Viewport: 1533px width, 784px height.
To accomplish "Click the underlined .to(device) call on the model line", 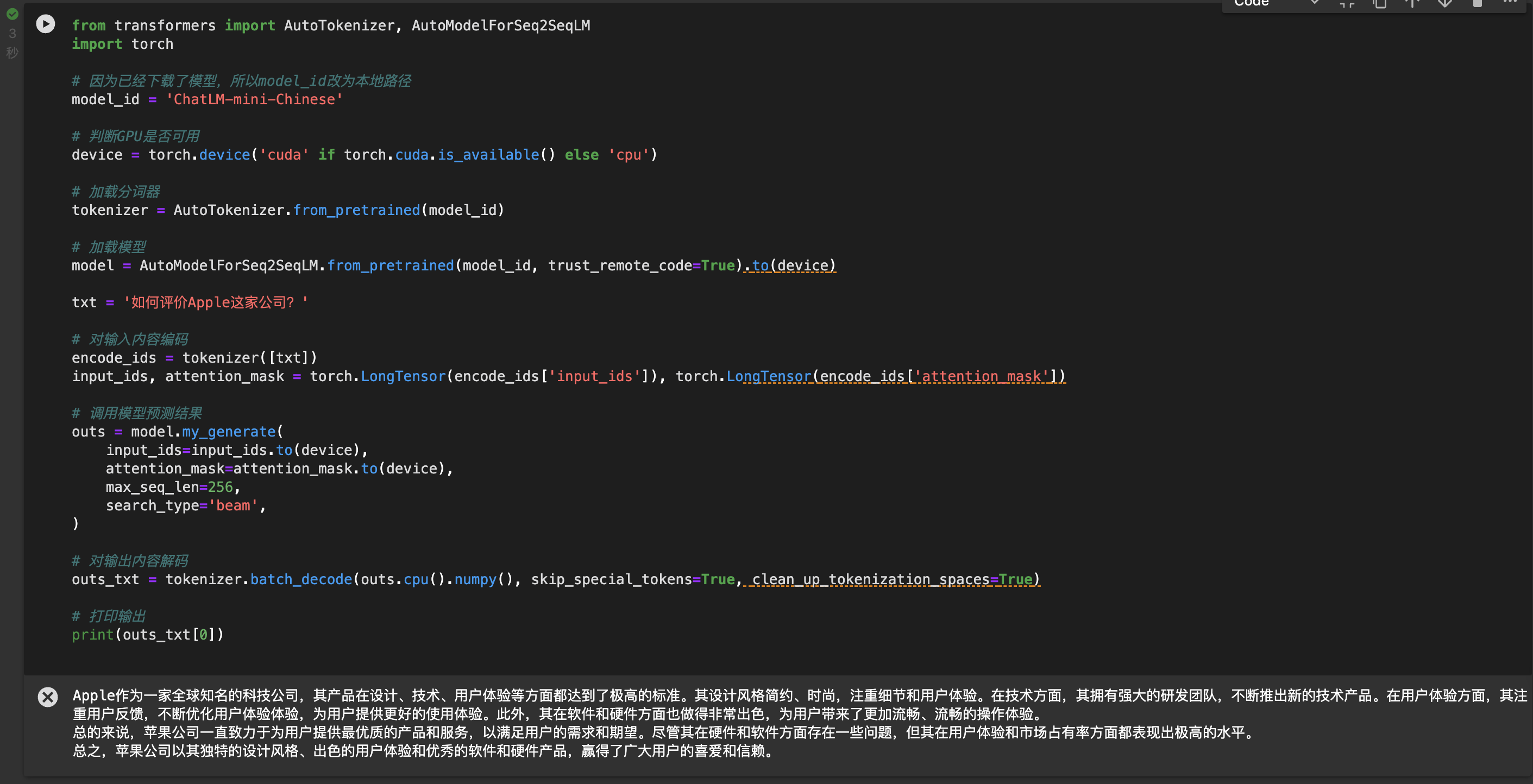I will pos(790,265).
